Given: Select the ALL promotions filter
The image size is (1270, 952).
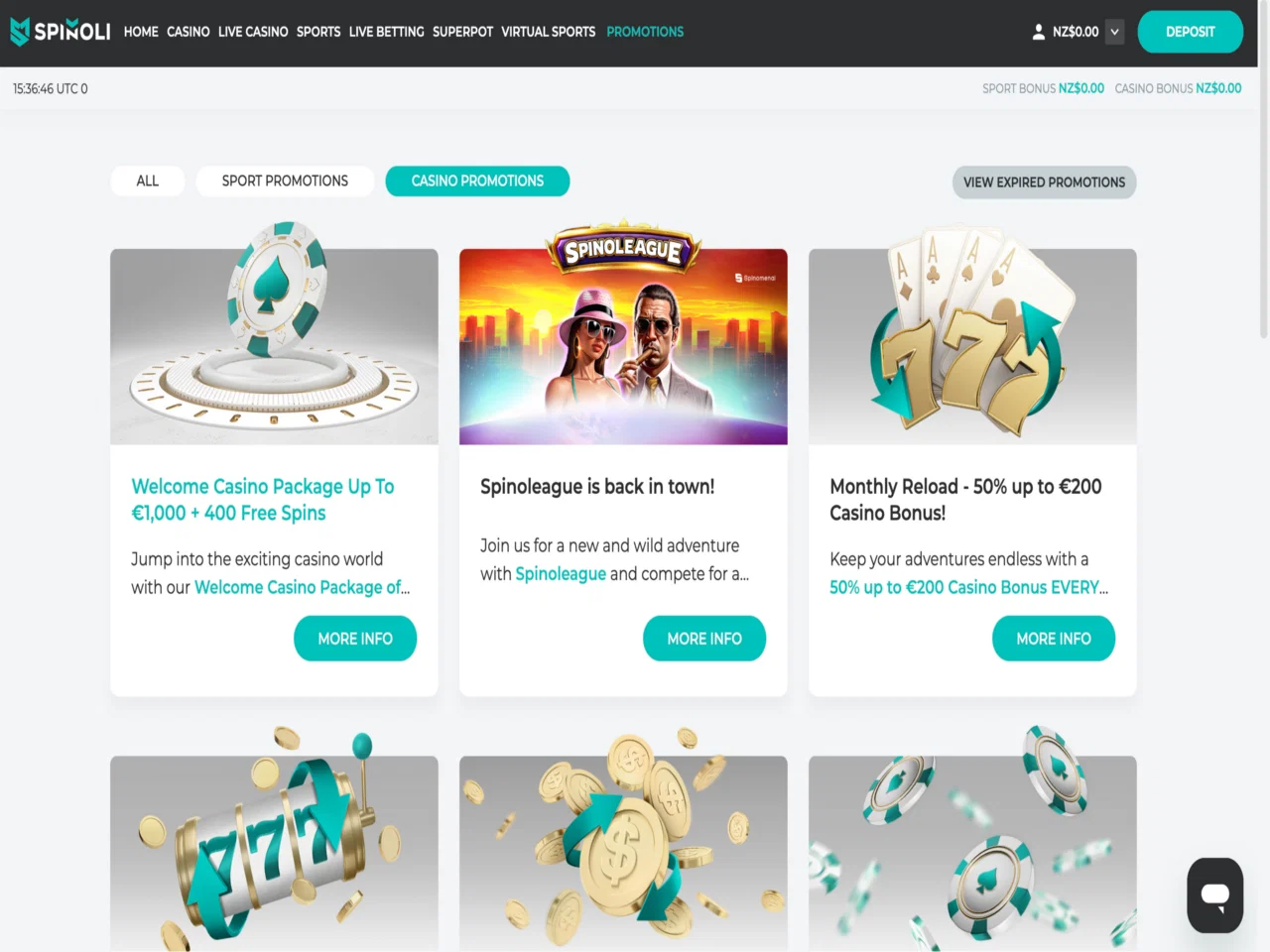Looking at the screenshot, I should 148,180.
